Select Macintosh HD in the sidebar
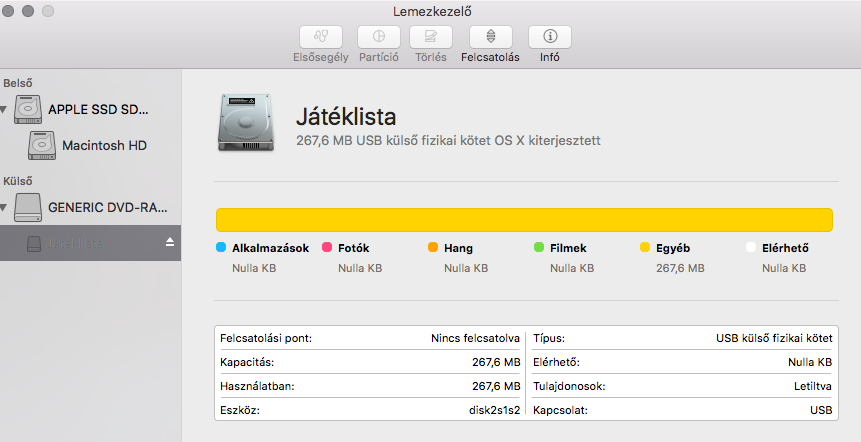861x442 pixels. pyautogui.click(x=104, y=146)
